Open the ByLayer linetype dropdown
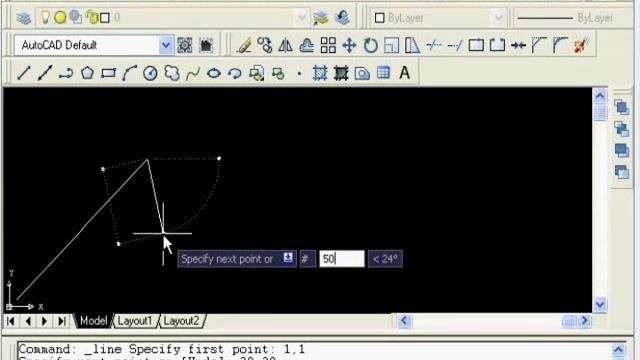The height and width of the screenshot is (360, 640). point(573,18)
